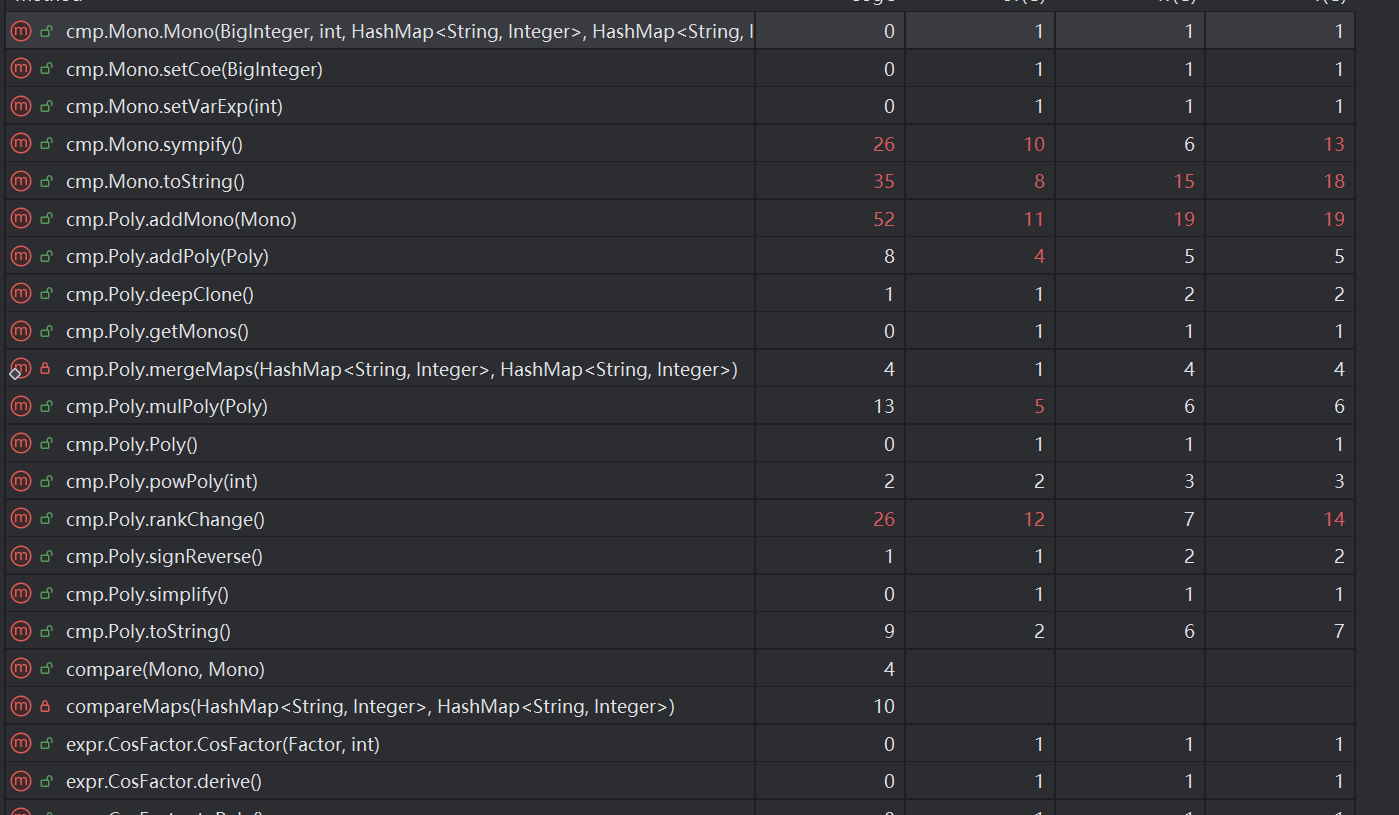Viewport: 1399px width, 815px height.
Task: Click the cmp.Poly.addPoly(Poly) method name
Action: point(167,257)
